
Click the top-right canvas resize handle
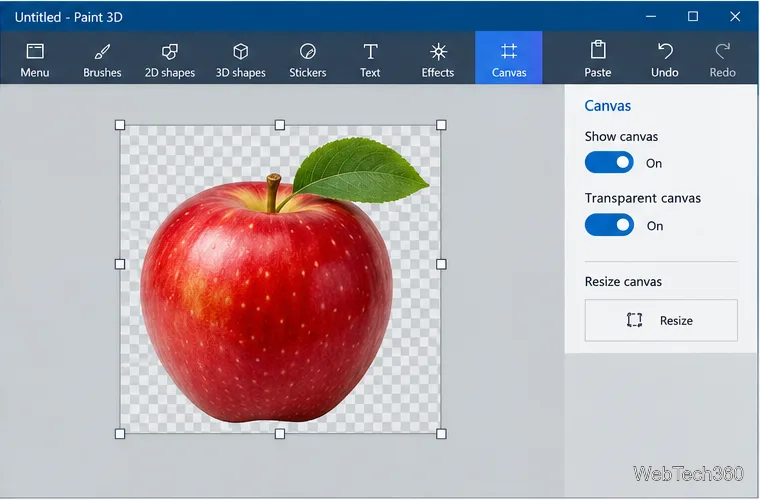pos(441,125)
